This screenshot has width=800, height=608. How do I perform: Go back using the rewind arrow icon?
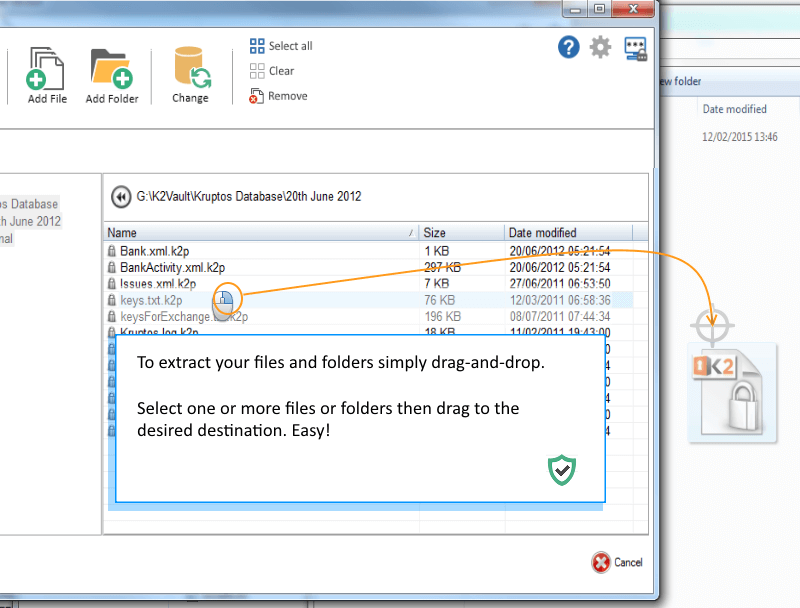tap(121, 197)
